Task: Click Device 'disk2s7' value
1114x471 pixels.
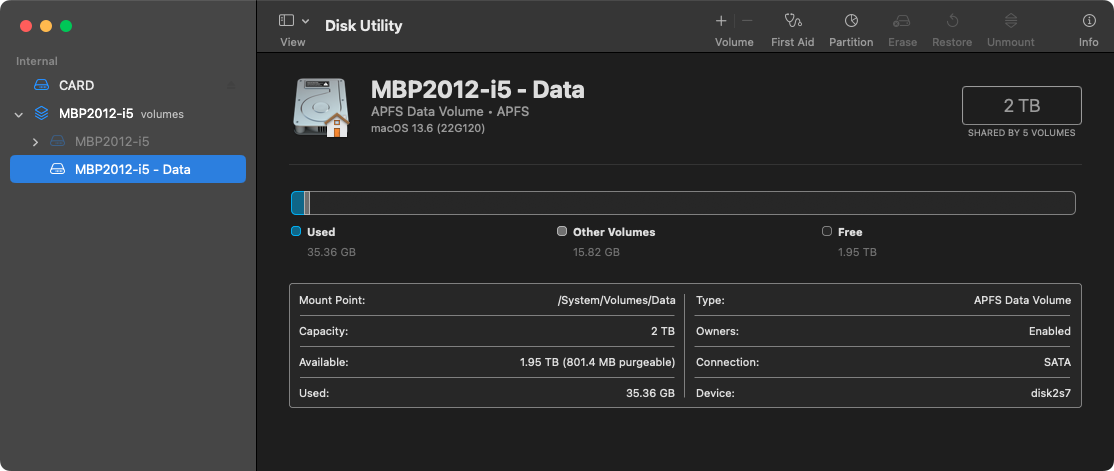Action: click(x=1051, y=393)
